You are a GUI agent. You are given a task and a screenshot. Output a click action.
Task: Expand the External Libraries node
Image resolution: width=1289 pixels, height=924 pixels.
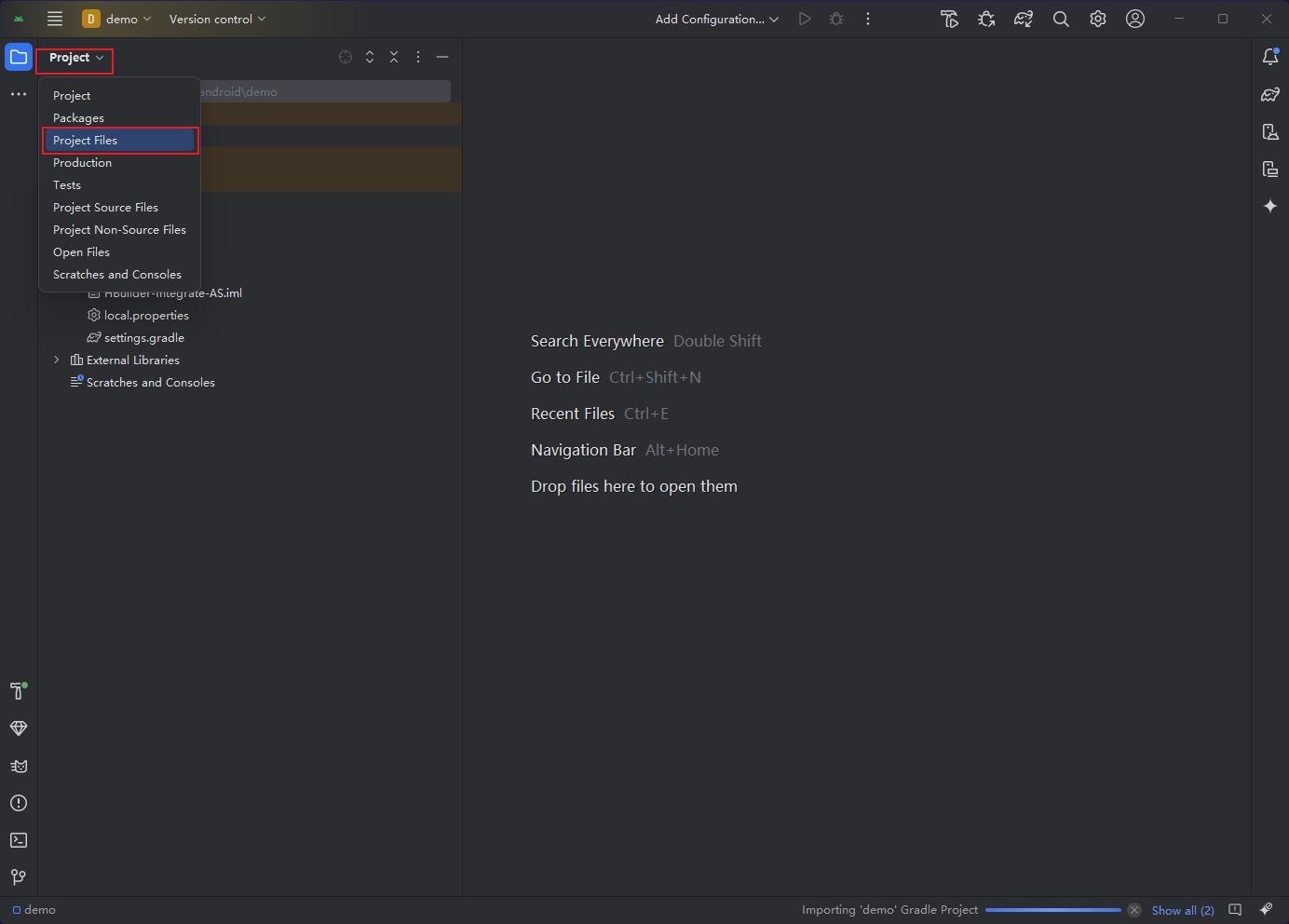pyautogui.click(x=57, y=360)
